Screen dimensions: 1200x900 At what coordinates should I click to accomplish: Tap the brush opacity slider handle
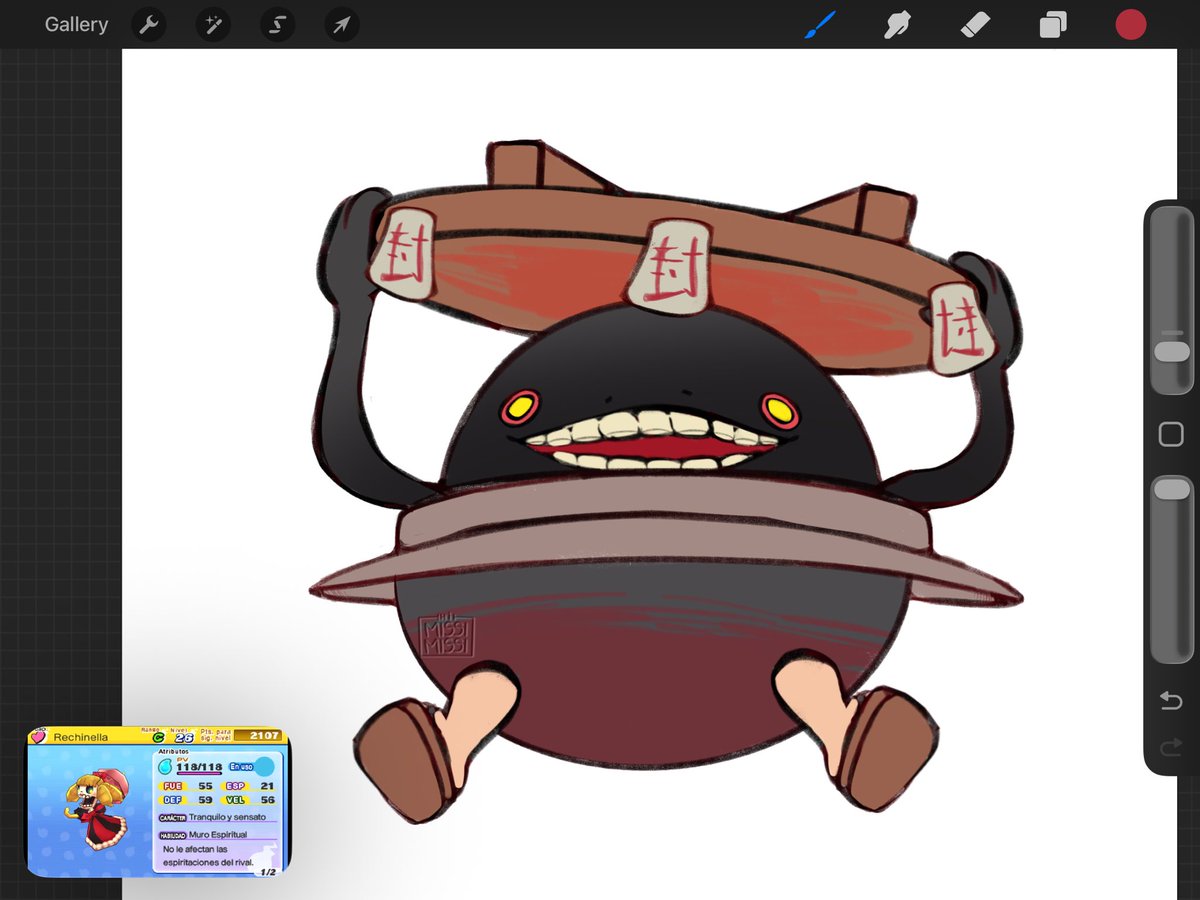point(1171,488)
